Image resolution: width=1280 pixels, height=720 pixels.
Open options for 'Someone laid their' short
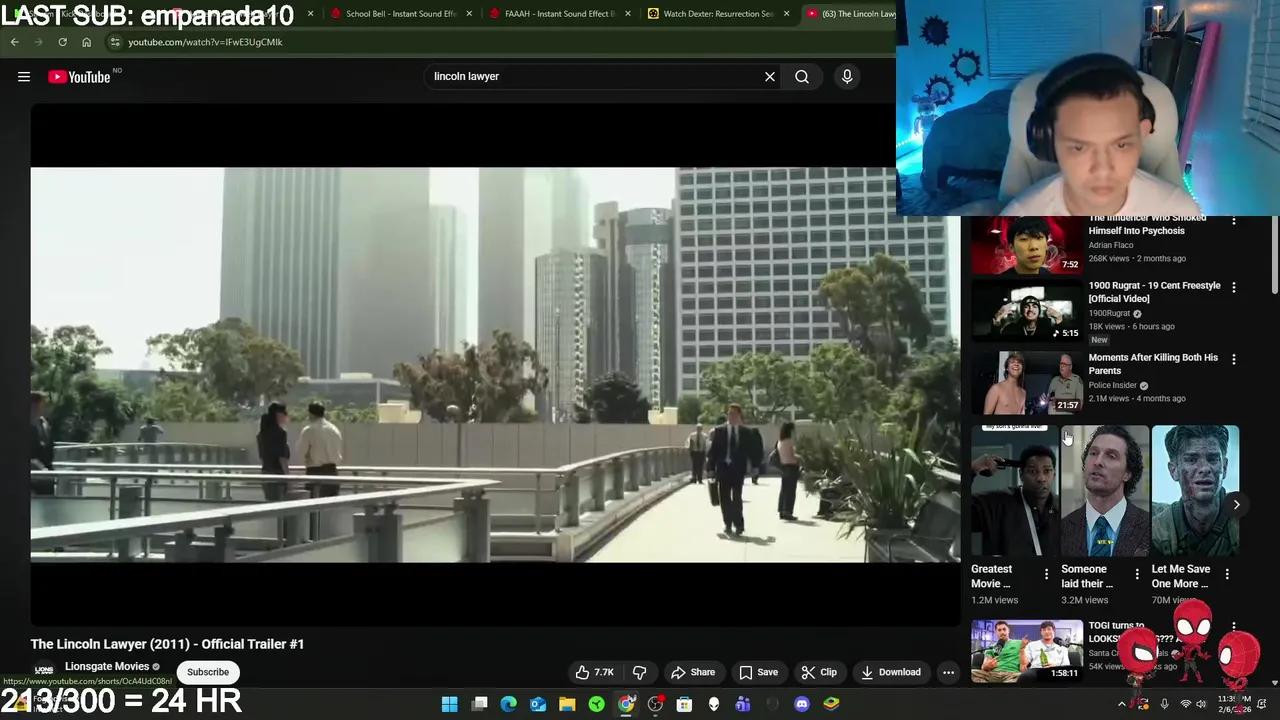click(x=1136, y=574)
